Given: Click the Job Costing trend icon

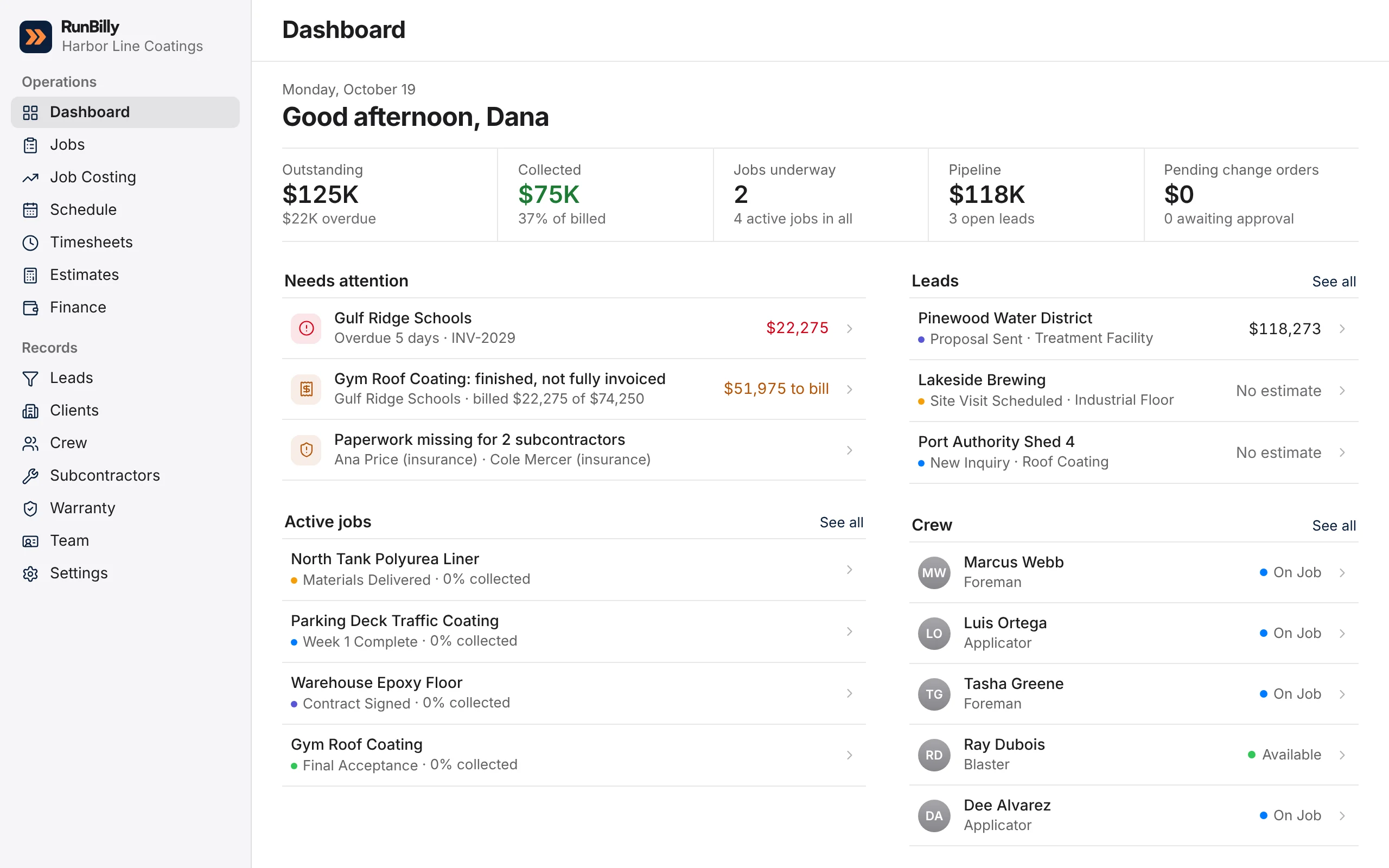Looking at the screenshot, I should (x=30, y=178).
